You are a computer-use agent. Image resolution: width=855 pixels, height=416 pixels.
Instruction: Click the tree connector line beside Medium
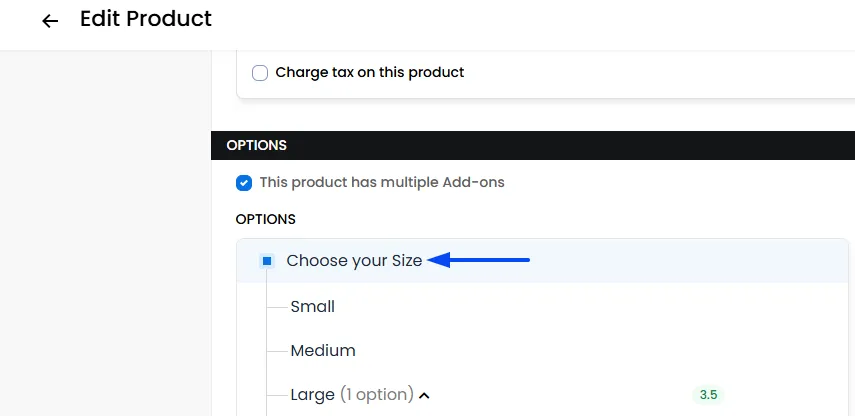click(x=278, y=351)
